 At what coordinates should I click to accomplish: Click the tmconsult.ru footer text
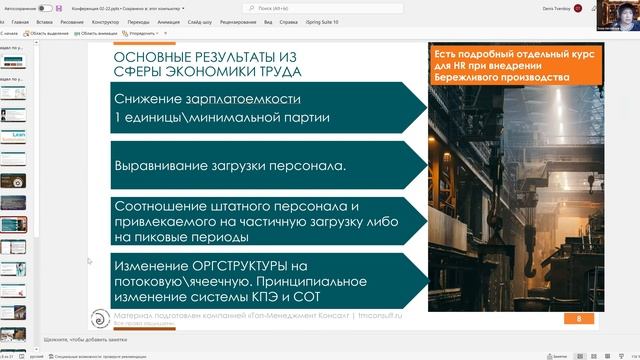380,316
